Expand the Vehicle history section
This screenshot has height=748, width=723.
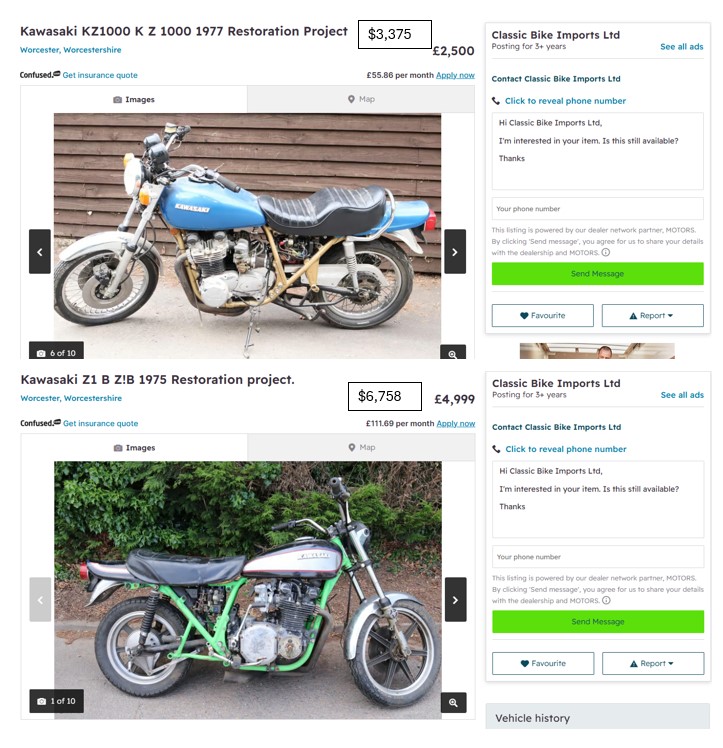pyautogui.click(x=598, y=717)
